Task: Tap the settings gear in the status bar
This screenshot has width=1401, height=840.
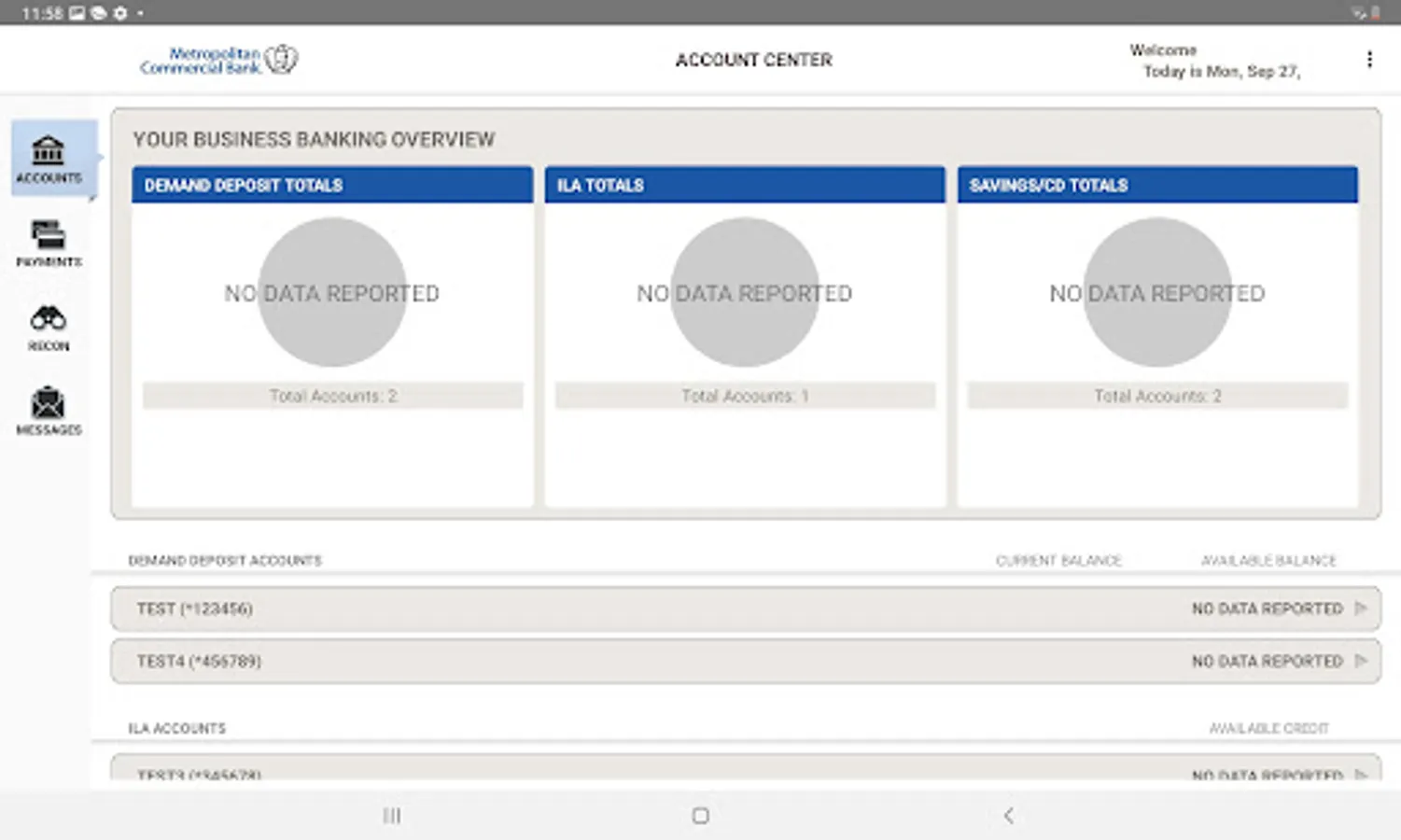Action: coord(120,13)
